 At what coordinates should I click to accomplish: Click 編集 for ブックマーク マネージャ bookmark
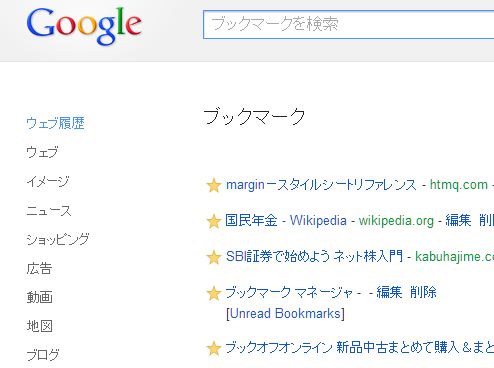pos(389,292)
